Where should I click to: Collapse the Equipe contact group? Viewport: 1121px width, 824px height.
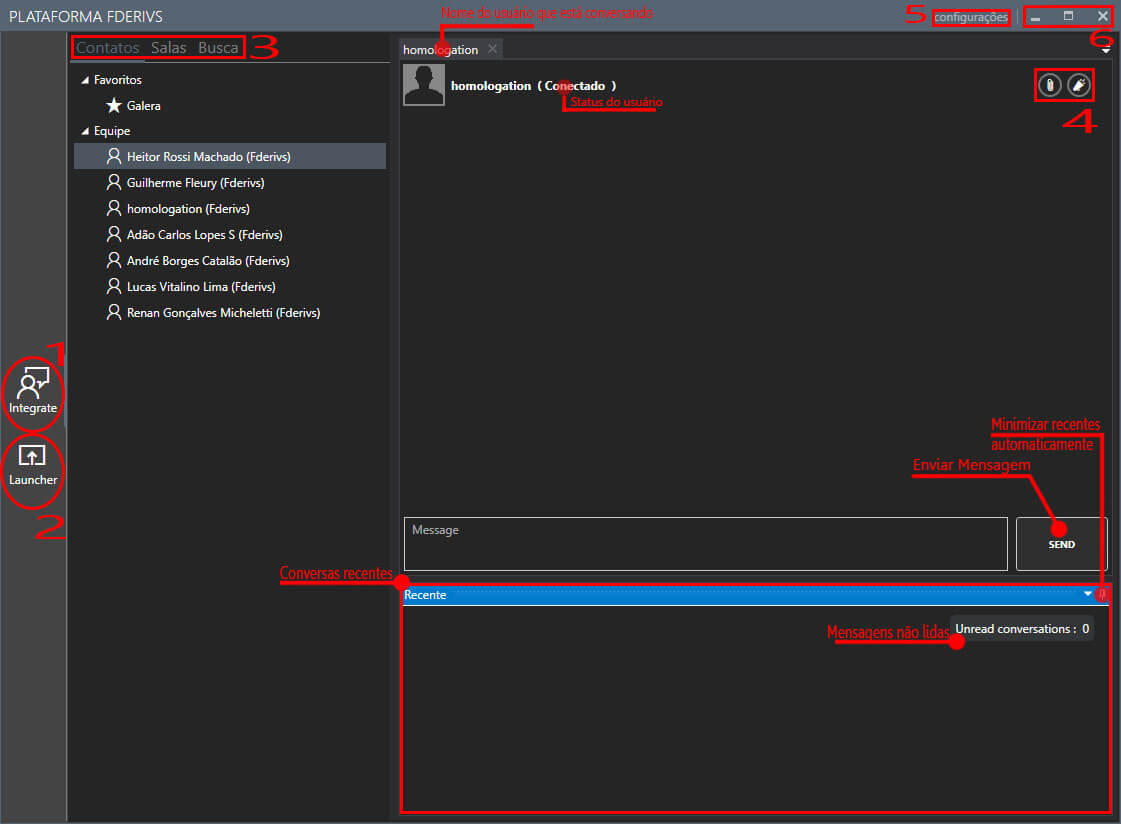[85, 131]
